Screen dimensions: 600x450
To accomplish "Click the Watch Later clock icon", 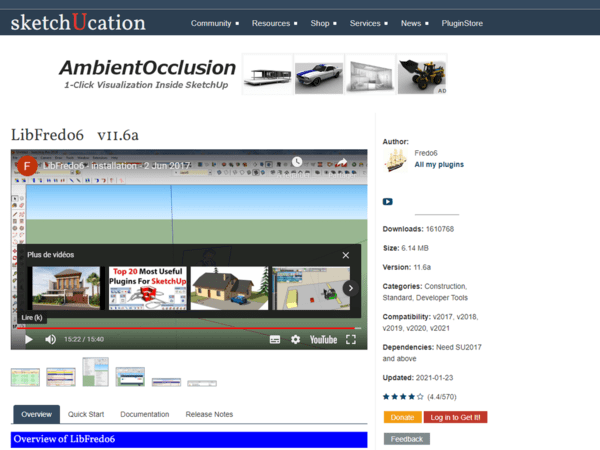I will click(297, 162).
